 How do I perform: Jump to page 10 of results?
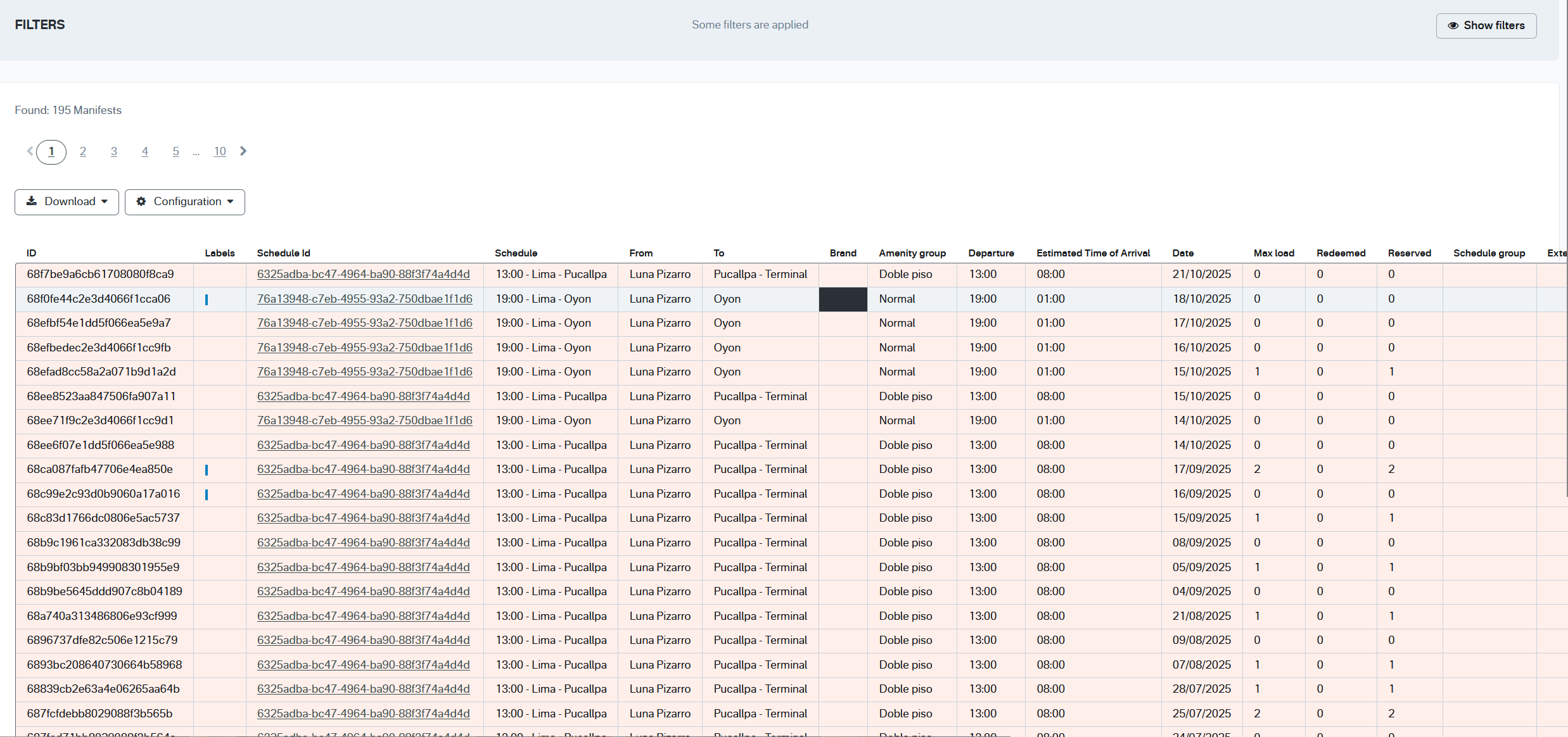pyautogui.click(x=220, y=152)
